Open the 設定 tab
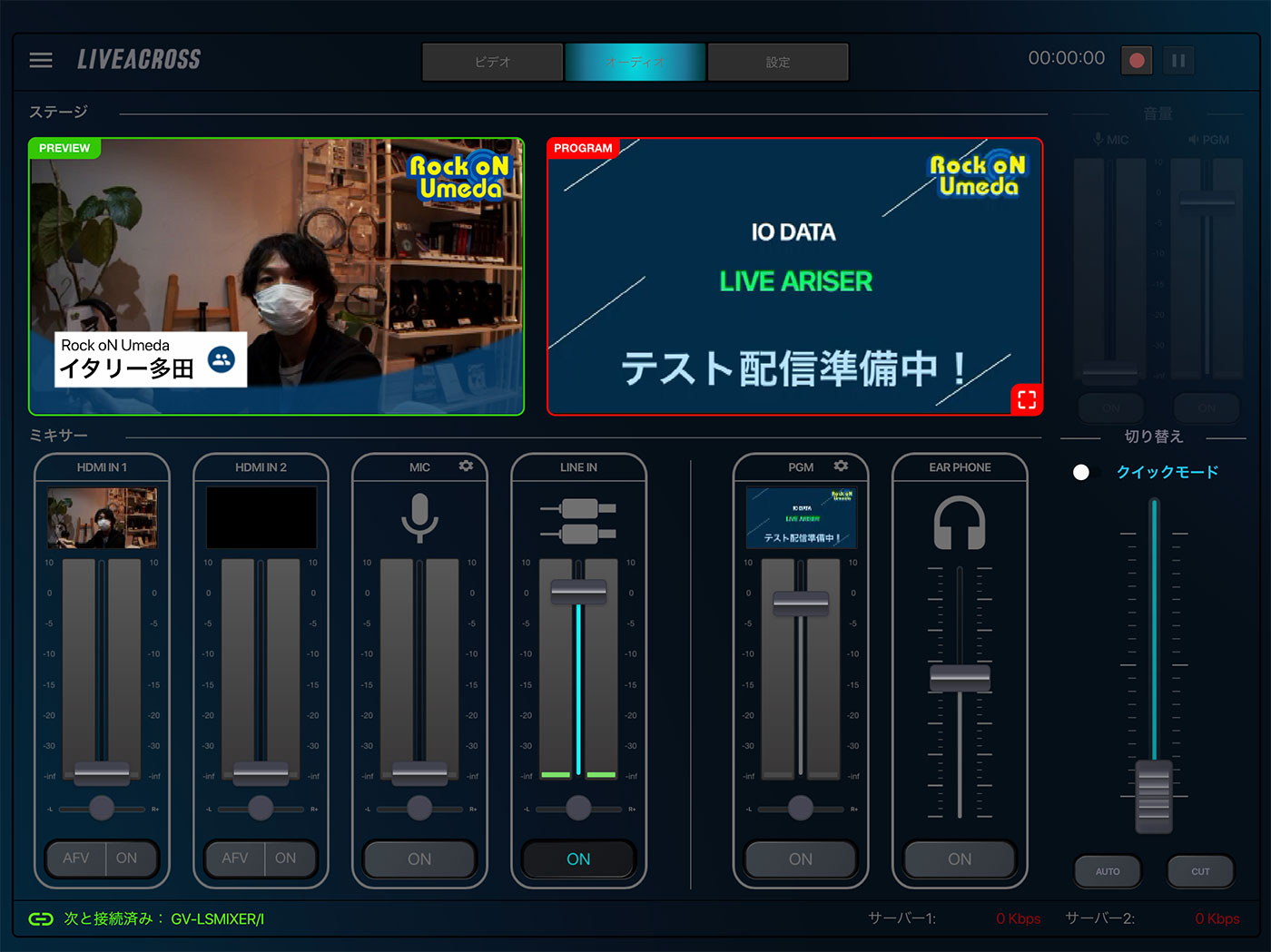Viewport: 1271px width, 952px height. pyautogui.click(x=778, y=62)
